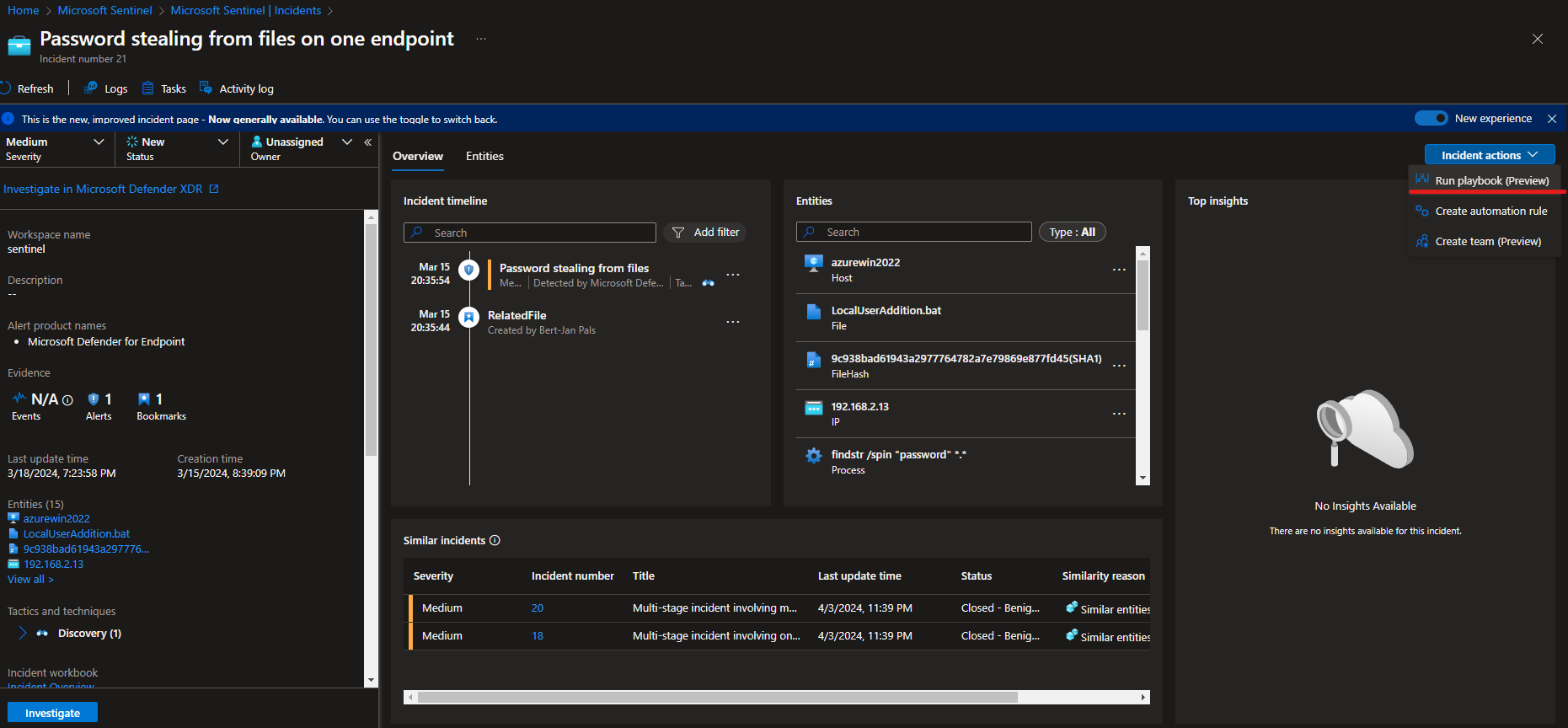Open the Unassigned Owner dropdown
The height and width of the screenshot is (728, 1568).
pyautogui.click(x=301, y=148)
